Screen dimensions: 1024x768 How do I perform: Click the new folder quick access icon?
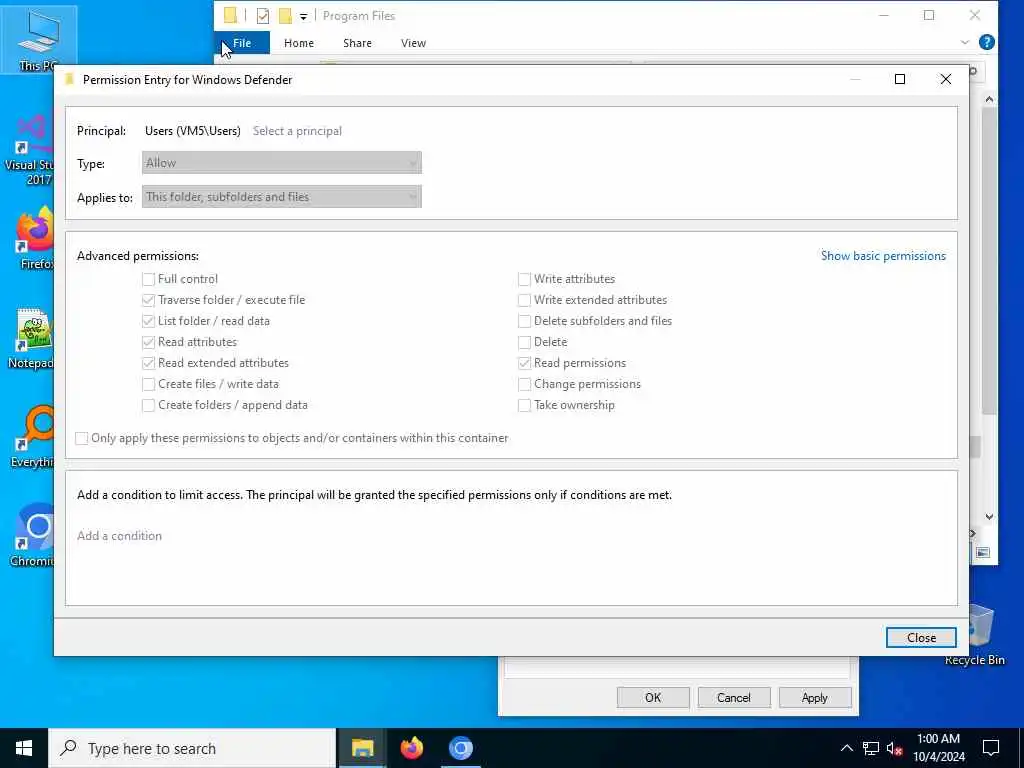coord(285,16)
